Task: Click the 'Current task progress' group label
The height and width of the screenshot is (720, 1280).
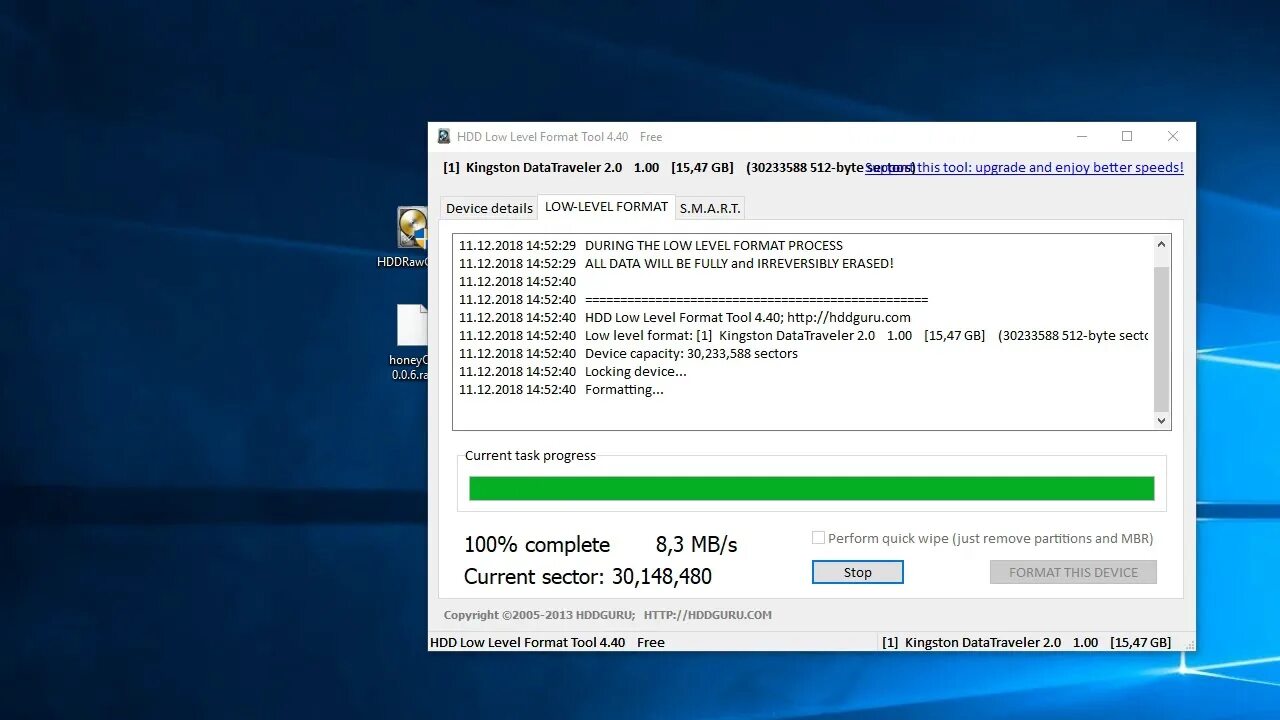Action: (x=530, y=456)
